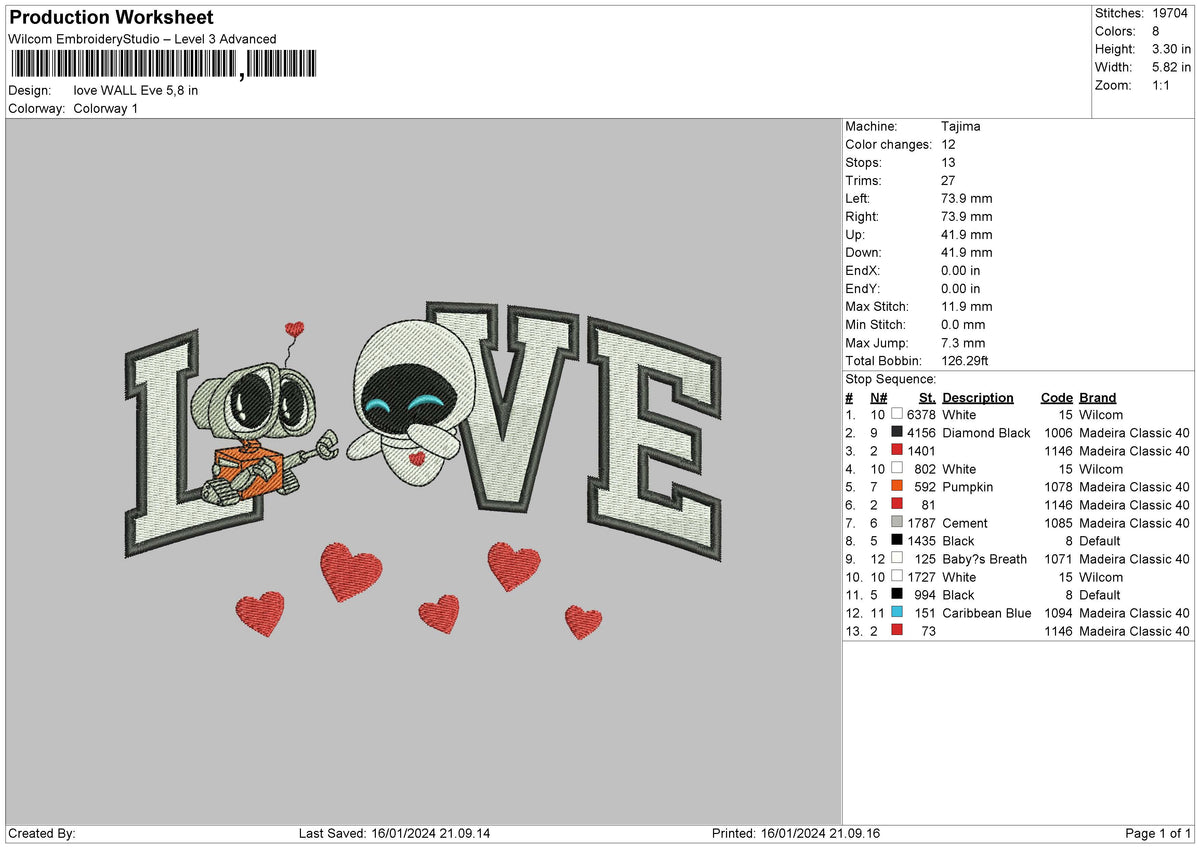
Task: Click the Stops value '13'
Action: pyautogui.click(x=948, y=162)
